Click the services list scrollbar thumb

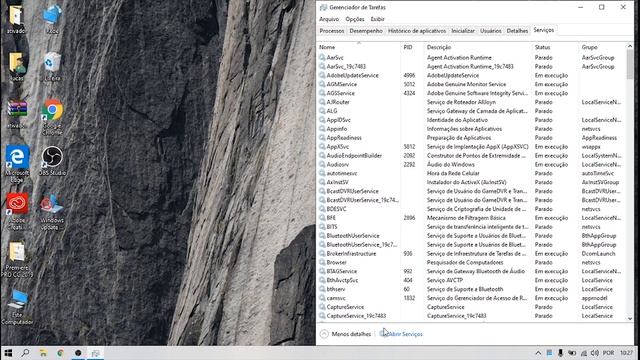(x=630, y=64)
